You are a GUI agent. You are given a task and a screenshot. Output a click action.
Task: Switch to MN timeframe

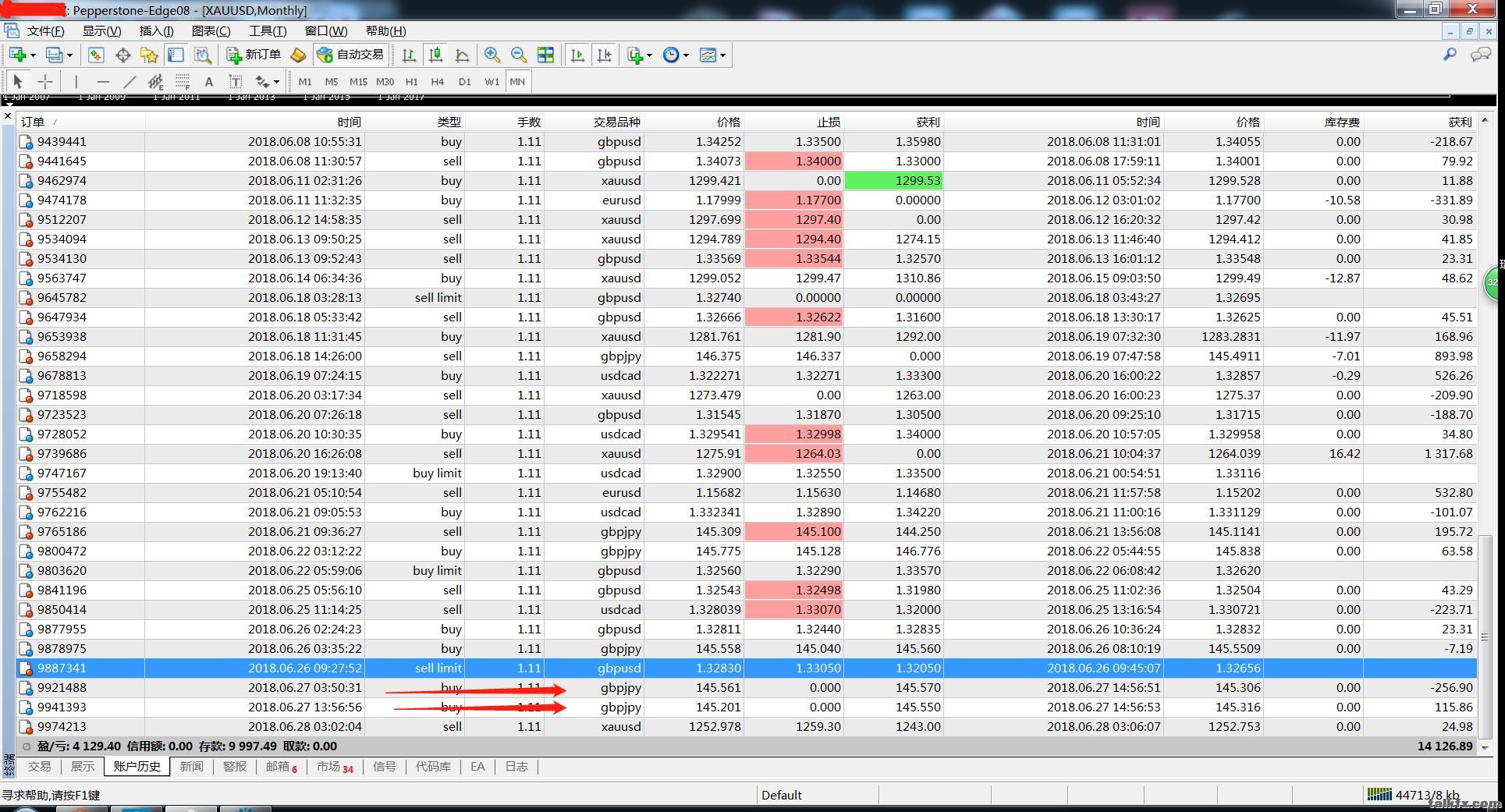[517, 81]
